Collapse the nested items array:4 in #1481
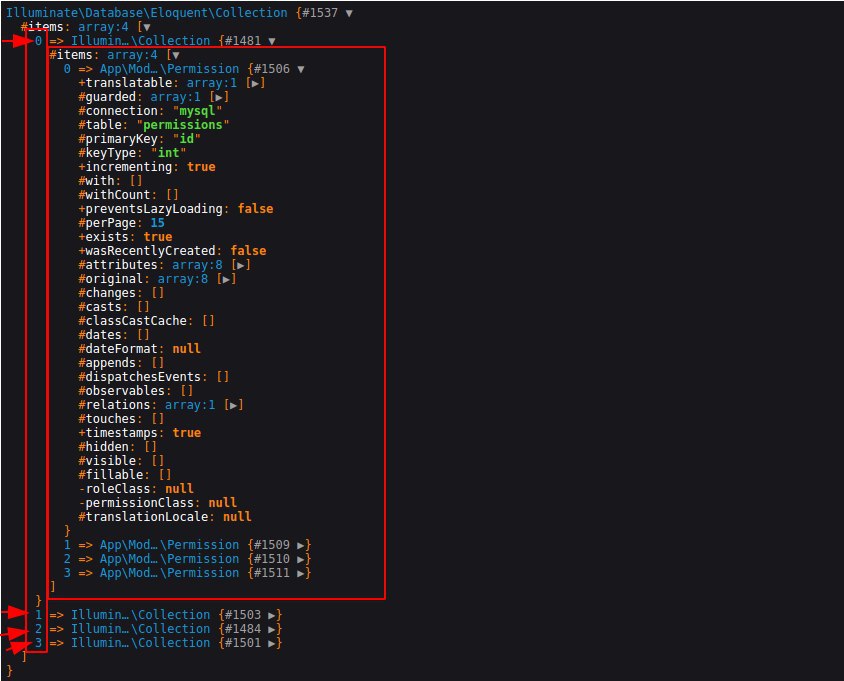This screenshot has height=681, width=844. (175, 55)
